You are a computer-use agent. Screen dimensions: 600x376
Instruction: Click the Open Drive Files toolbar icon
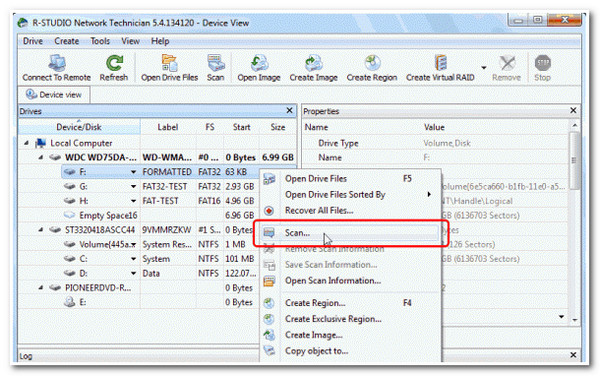point(170,68)
